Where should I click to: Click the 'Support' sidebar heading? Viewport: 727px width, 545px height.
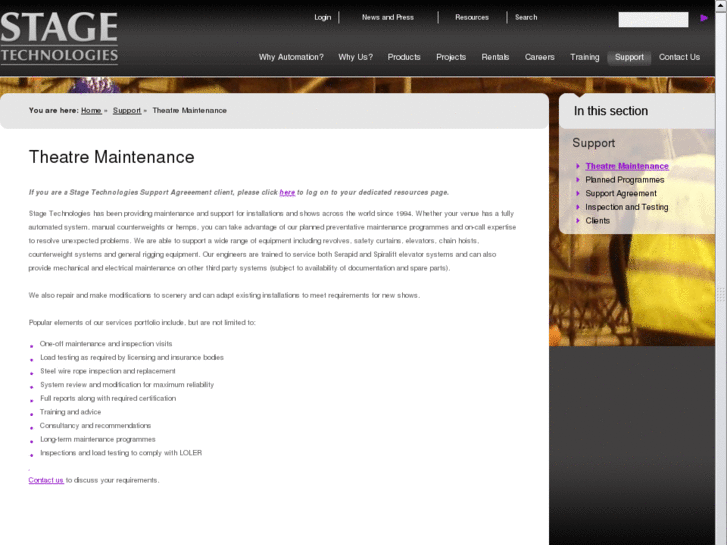pyautogui.click(x=593, y=143)
